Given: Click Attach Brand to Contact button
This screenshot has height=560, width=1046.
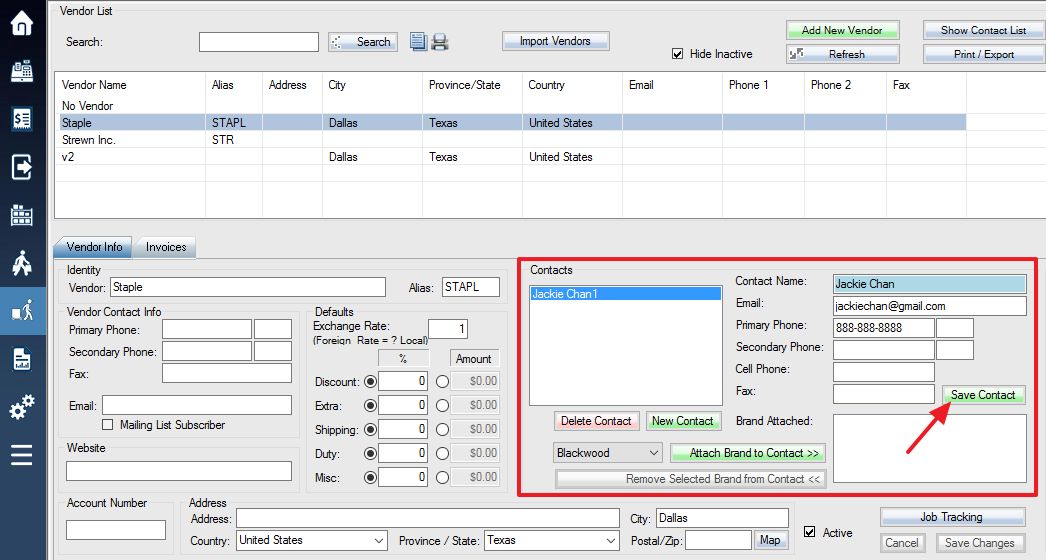Looking at the screenshot, I should coord(748,453).
